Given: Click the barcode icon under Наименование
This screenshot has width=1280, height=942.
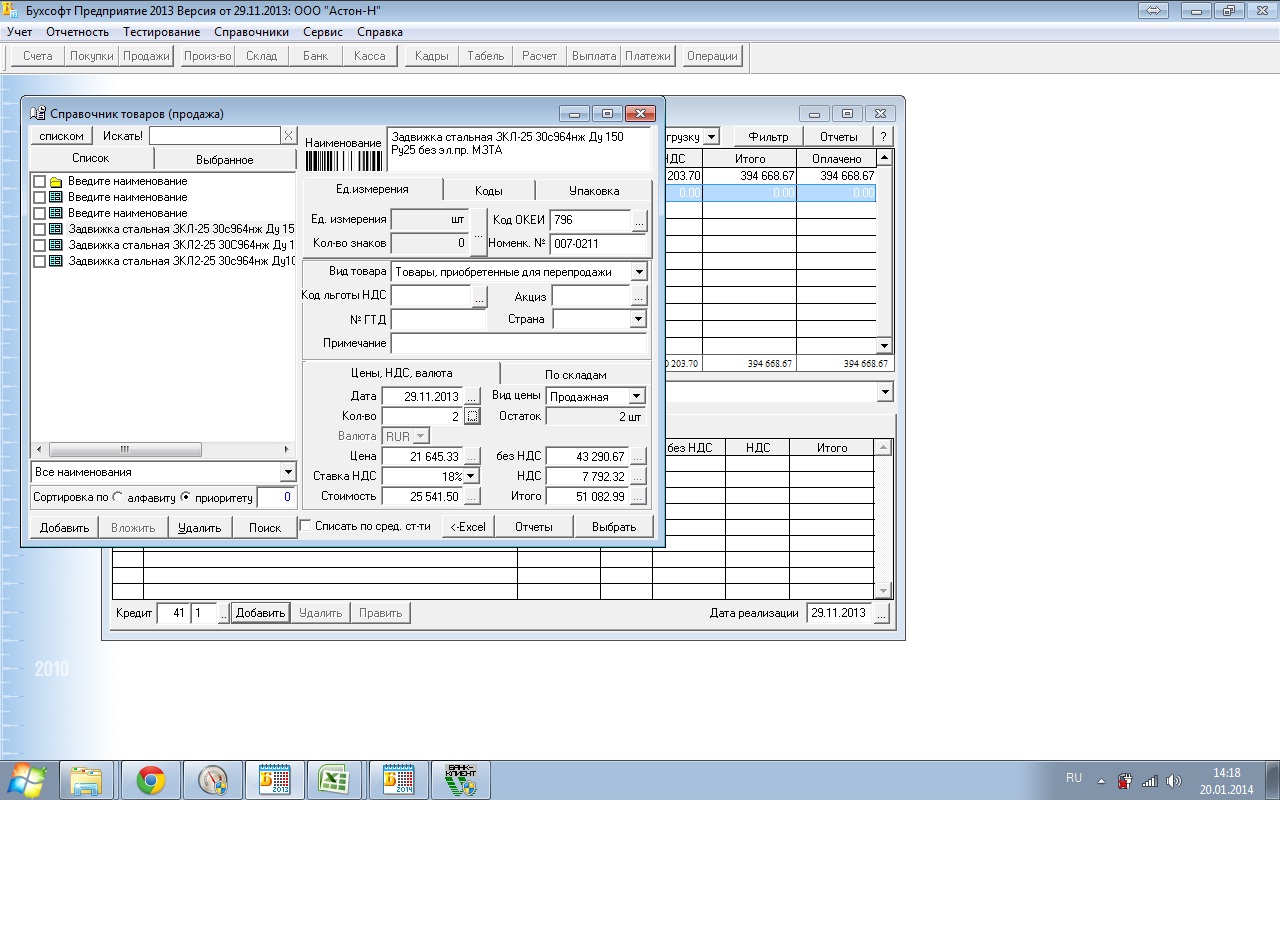Looking at the screenshot, I should [x=343, y=161].
